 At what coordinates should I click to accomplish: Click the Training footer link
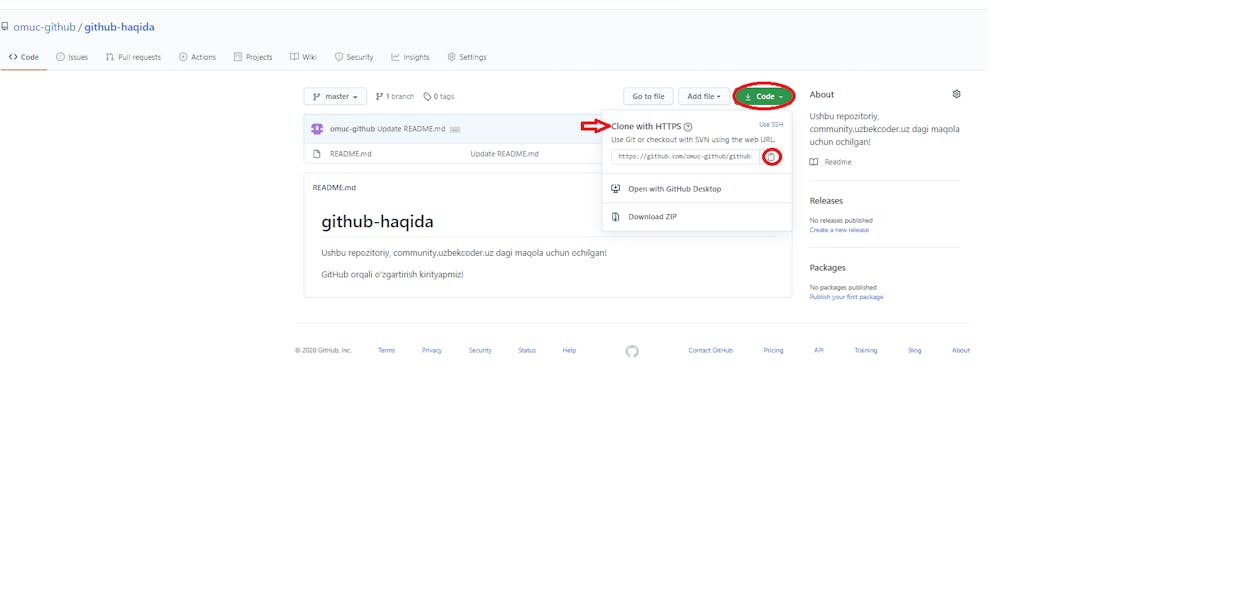866,351
